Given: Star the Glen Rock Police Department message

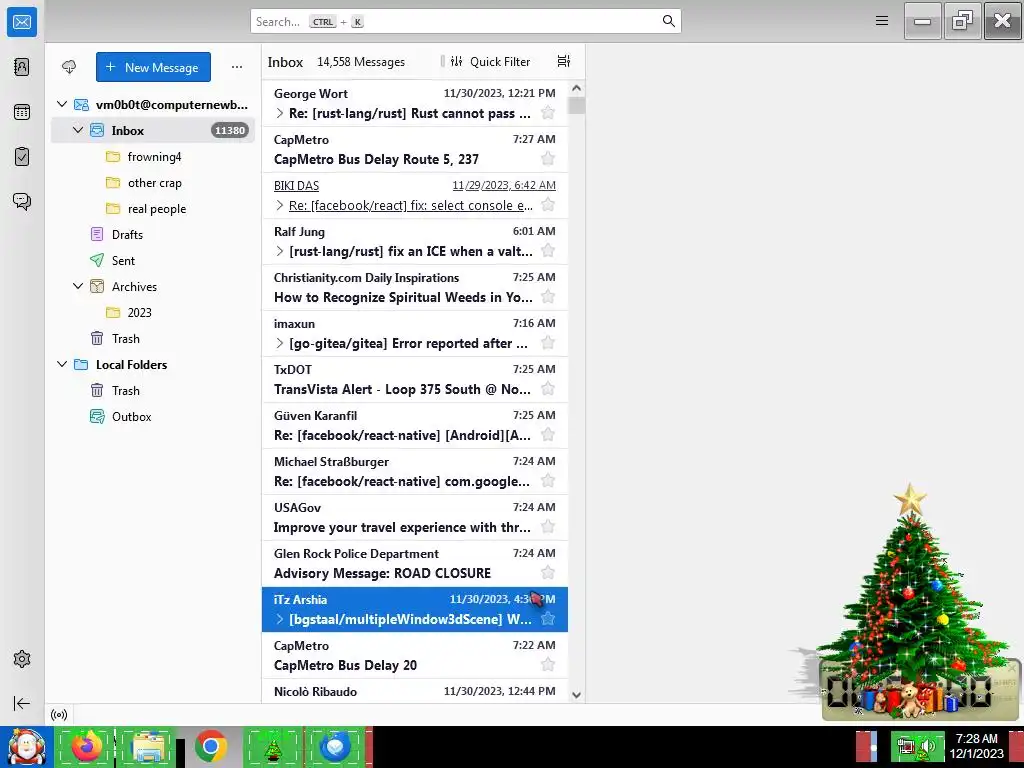Looking at the screenshot, I should [x=548, y=573].
